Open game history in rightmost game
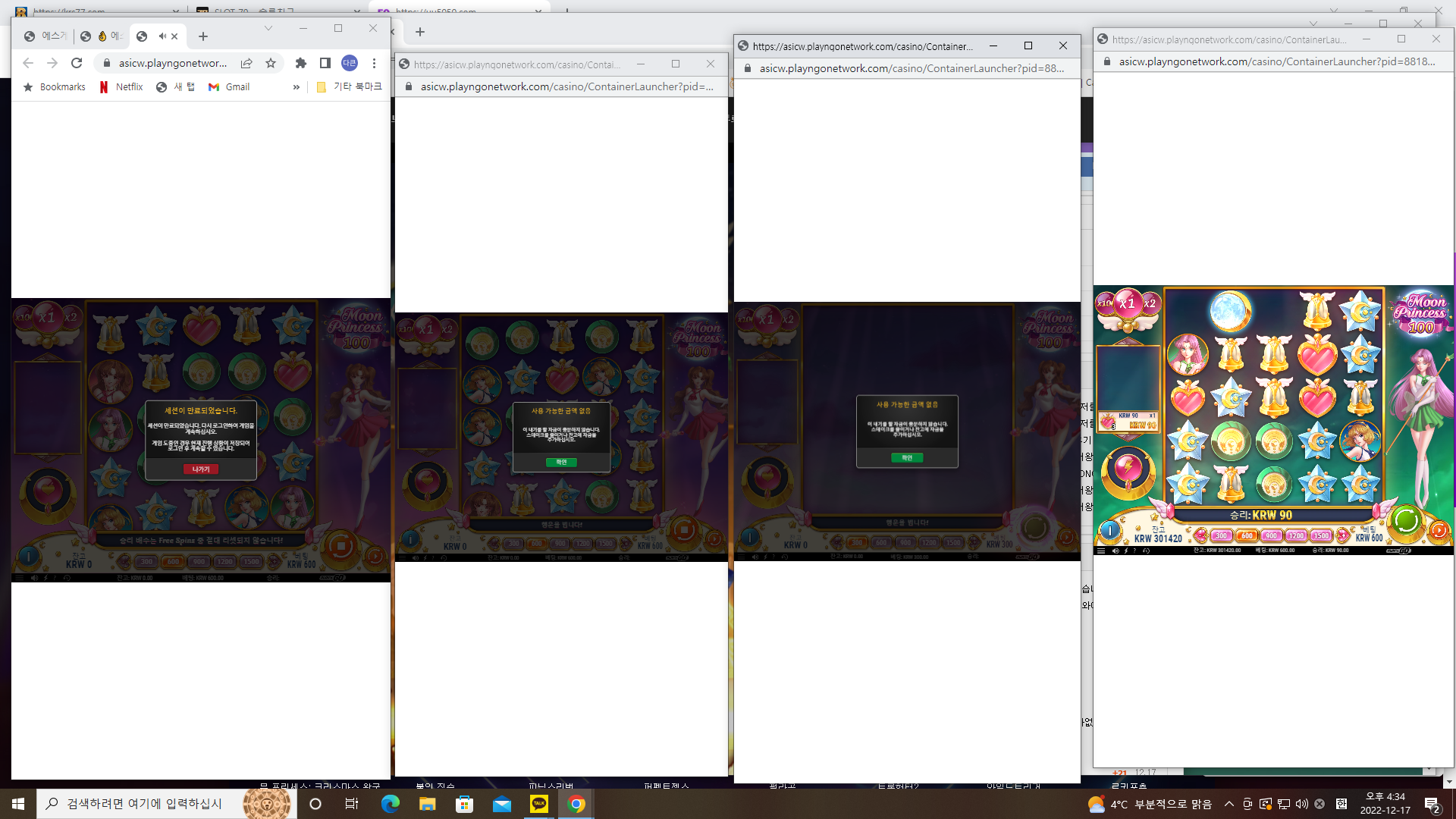The height and width of the screenshot is (819, 1456). pos(1146,551)
